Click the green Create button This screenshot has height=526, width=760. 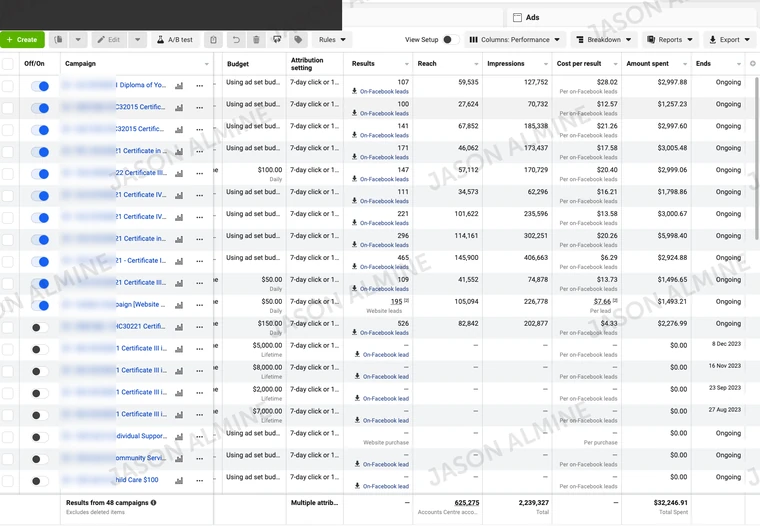click(22, 40)
